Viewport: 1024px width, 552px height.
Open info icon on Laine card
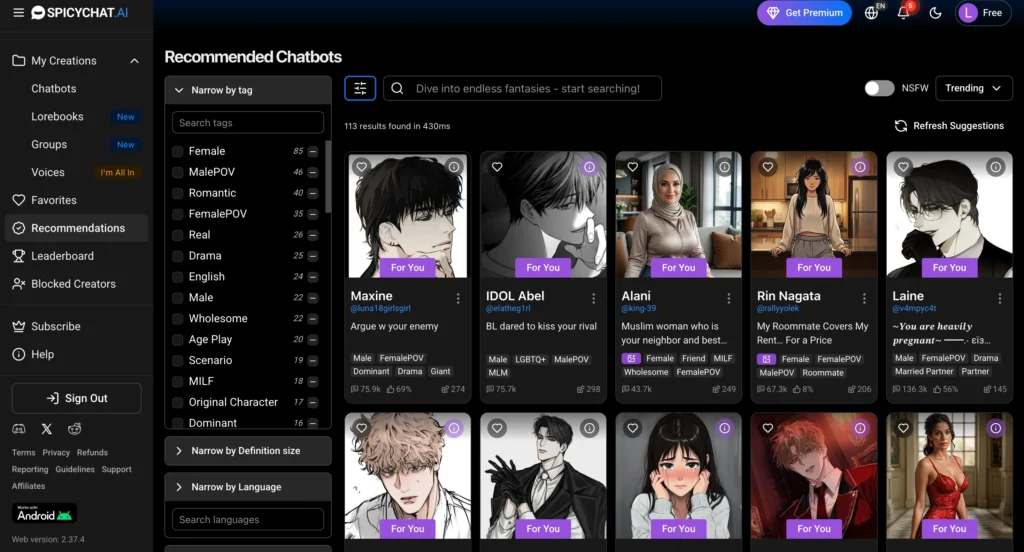tap(995, 167)
